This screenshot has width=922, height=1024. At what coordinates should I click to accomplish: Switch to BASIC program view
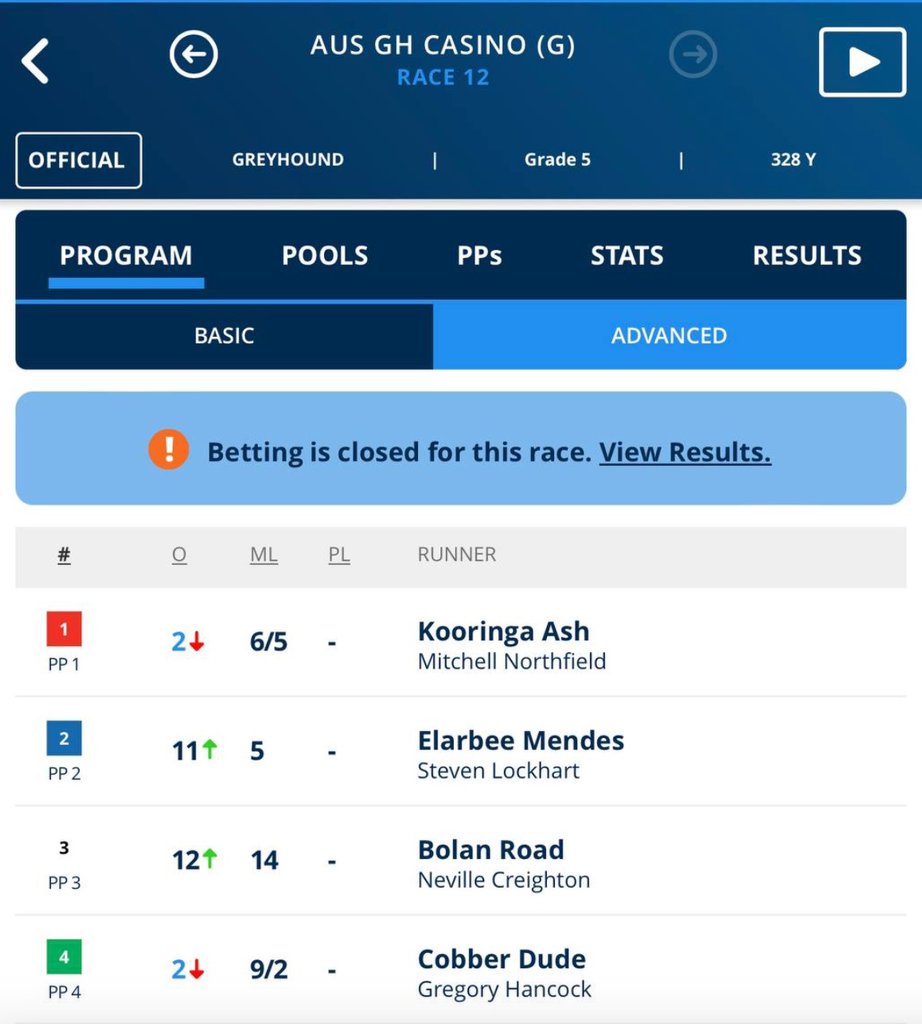click(224, 336)
